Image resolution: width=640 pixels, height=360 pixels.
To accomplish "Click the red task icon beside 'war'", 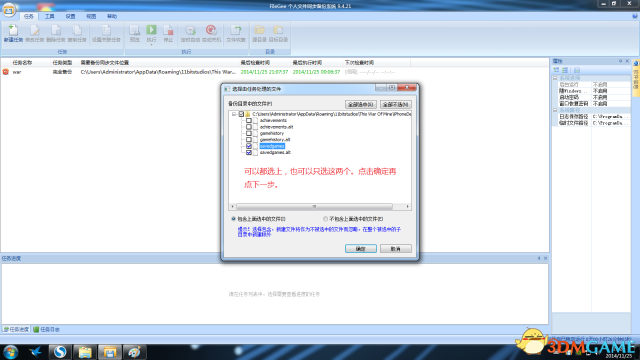I will coord(6,72).
